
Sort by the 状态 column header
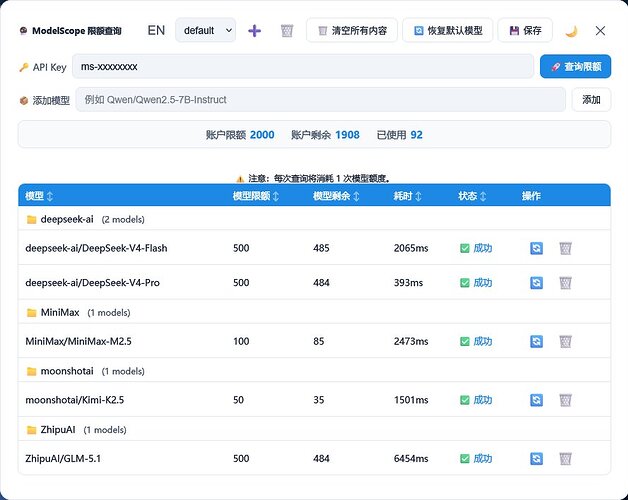click(472, 196)
